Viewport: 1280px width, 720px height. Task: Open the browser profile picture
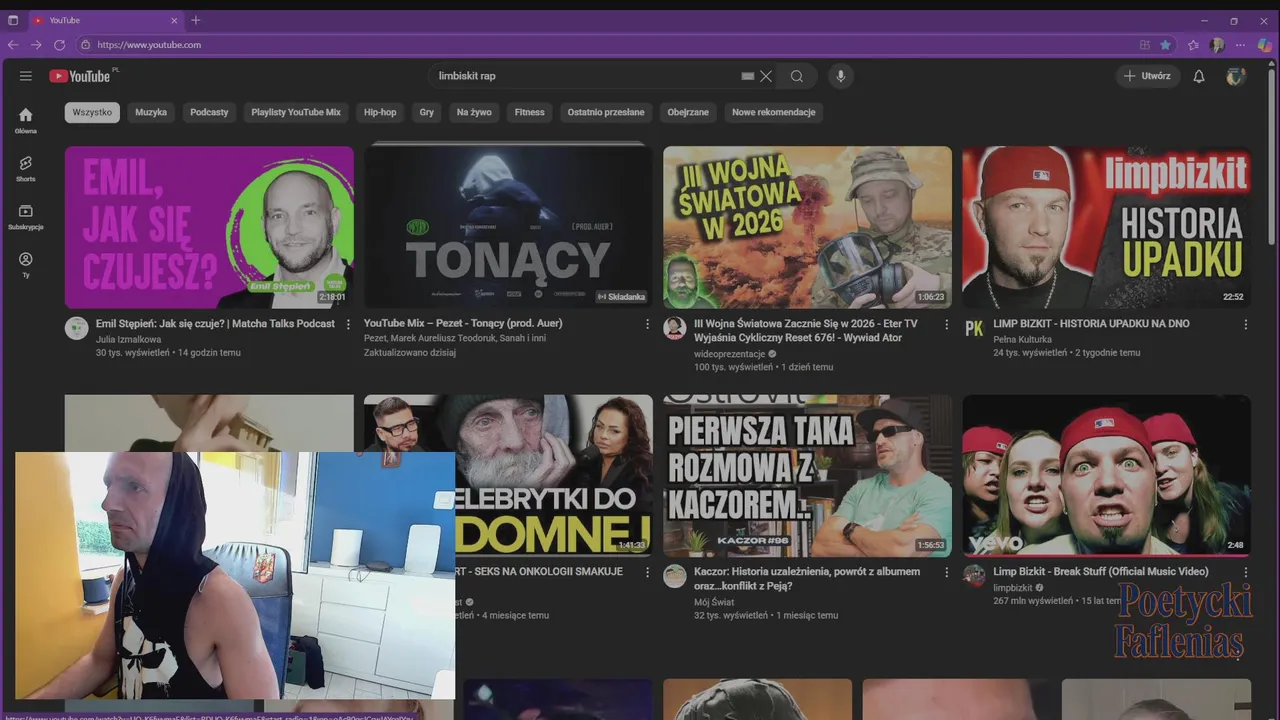(1217, 45)
